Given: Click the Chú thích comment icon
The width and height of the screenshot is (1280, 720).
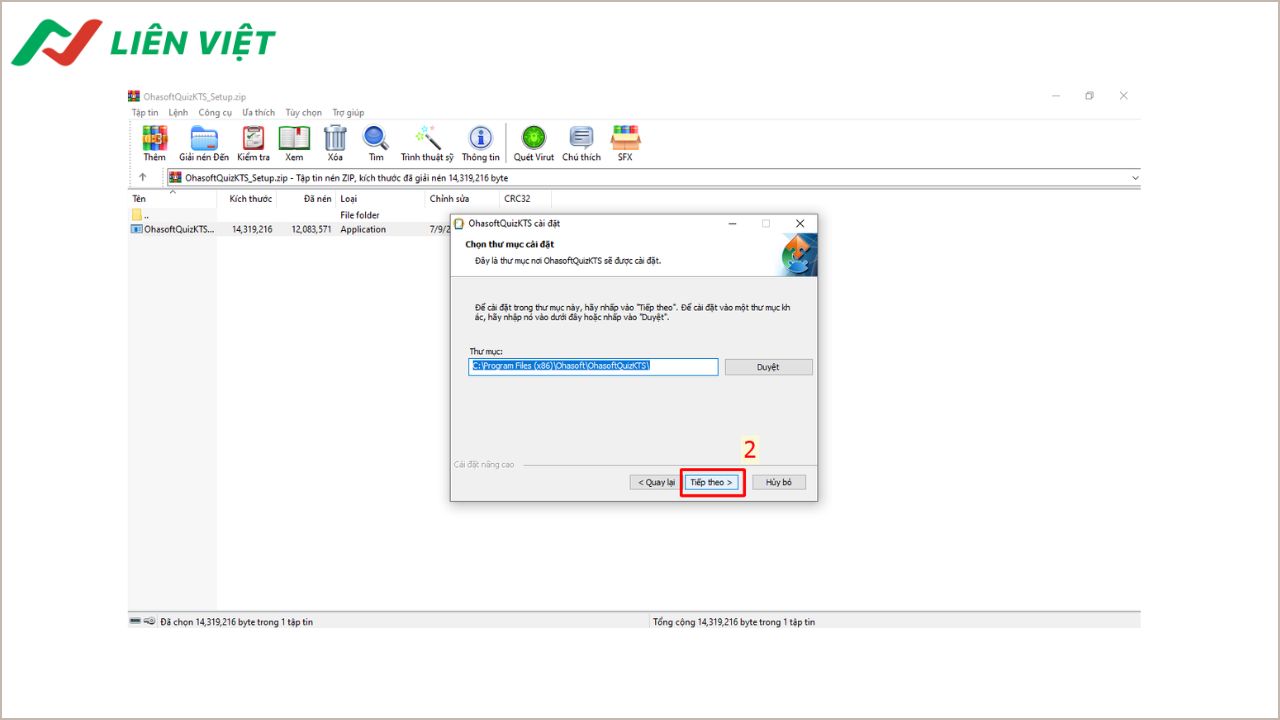Looking at the screenshot, I should [581, 138].
